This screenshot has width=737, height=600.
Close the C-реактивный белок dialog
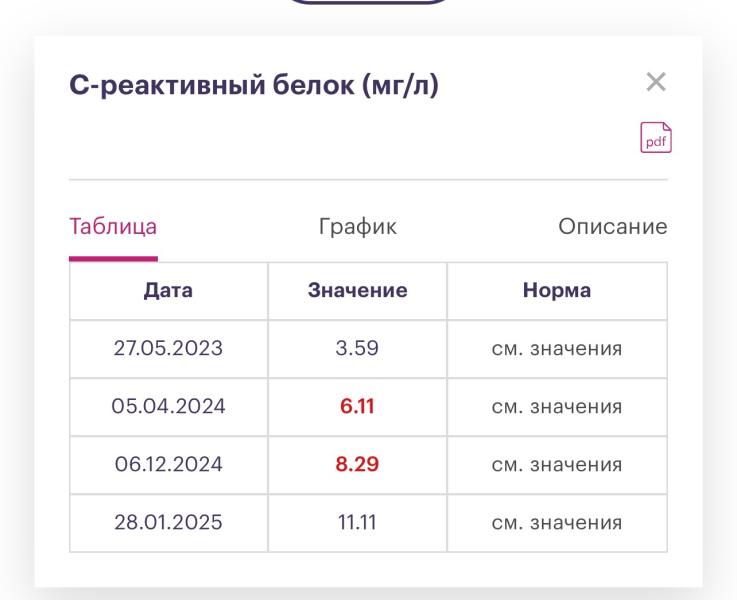click(x=656, y=82)
